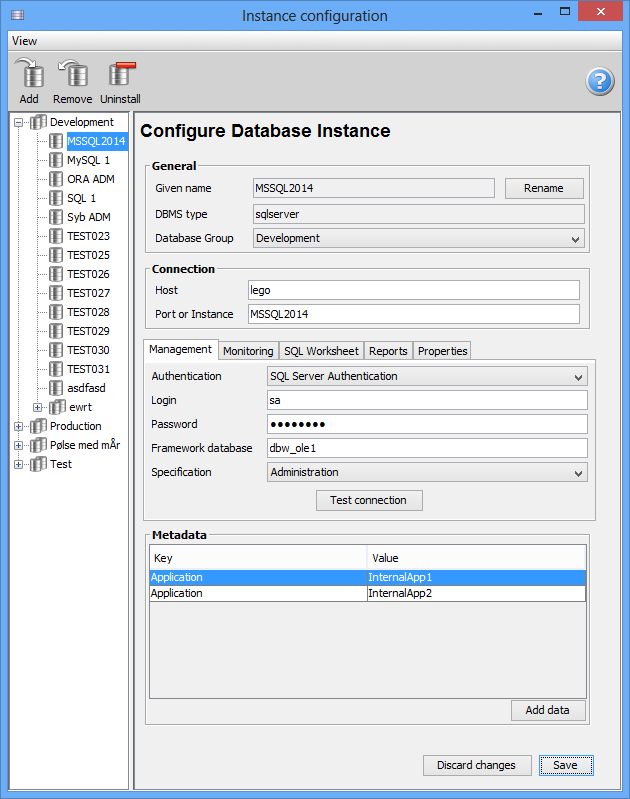This screenshot has height=799, width=630.
Task: Open the View menu
Action: [25, 41]
